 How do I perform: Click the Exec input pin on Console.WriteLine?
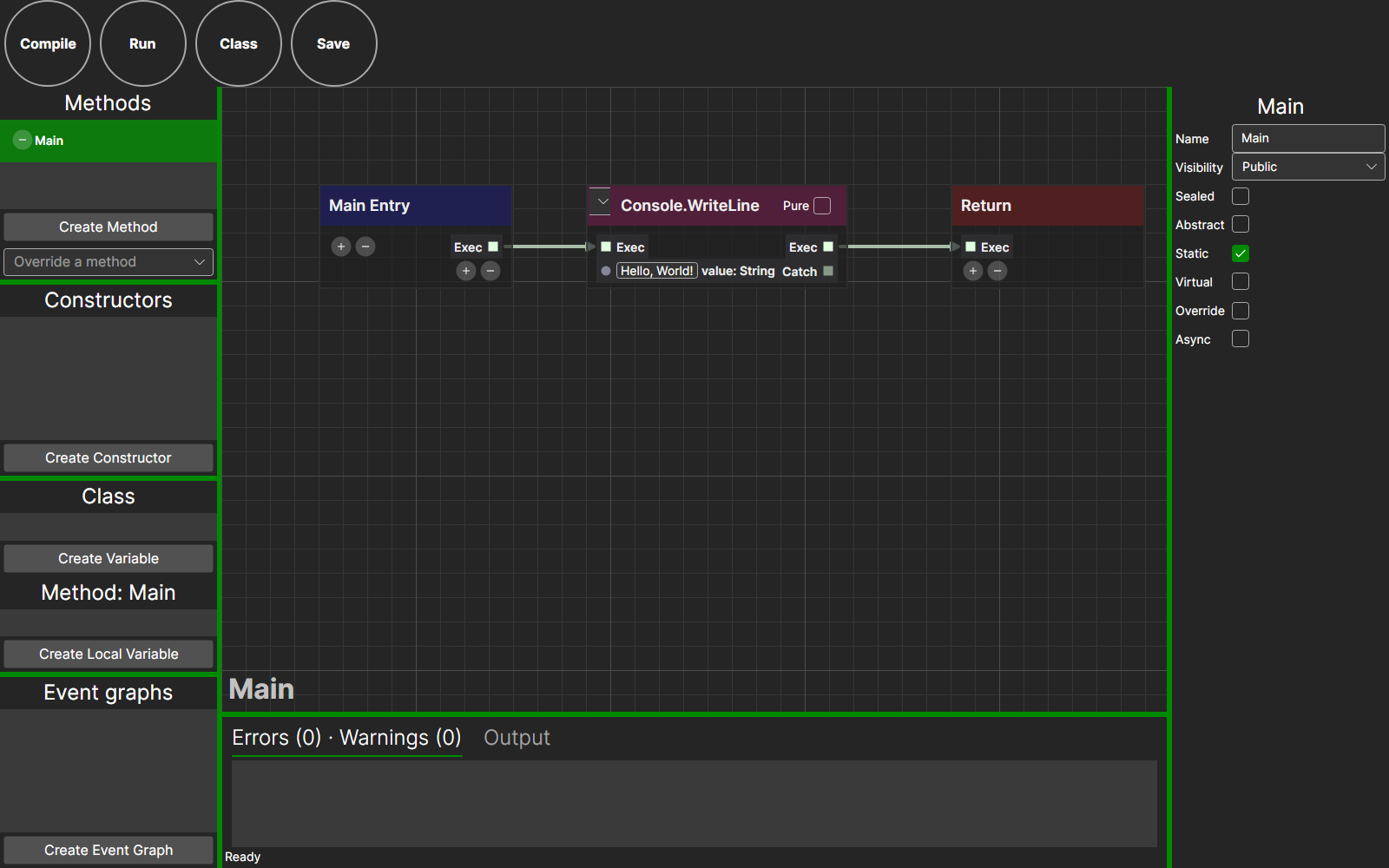coord(606,247)
